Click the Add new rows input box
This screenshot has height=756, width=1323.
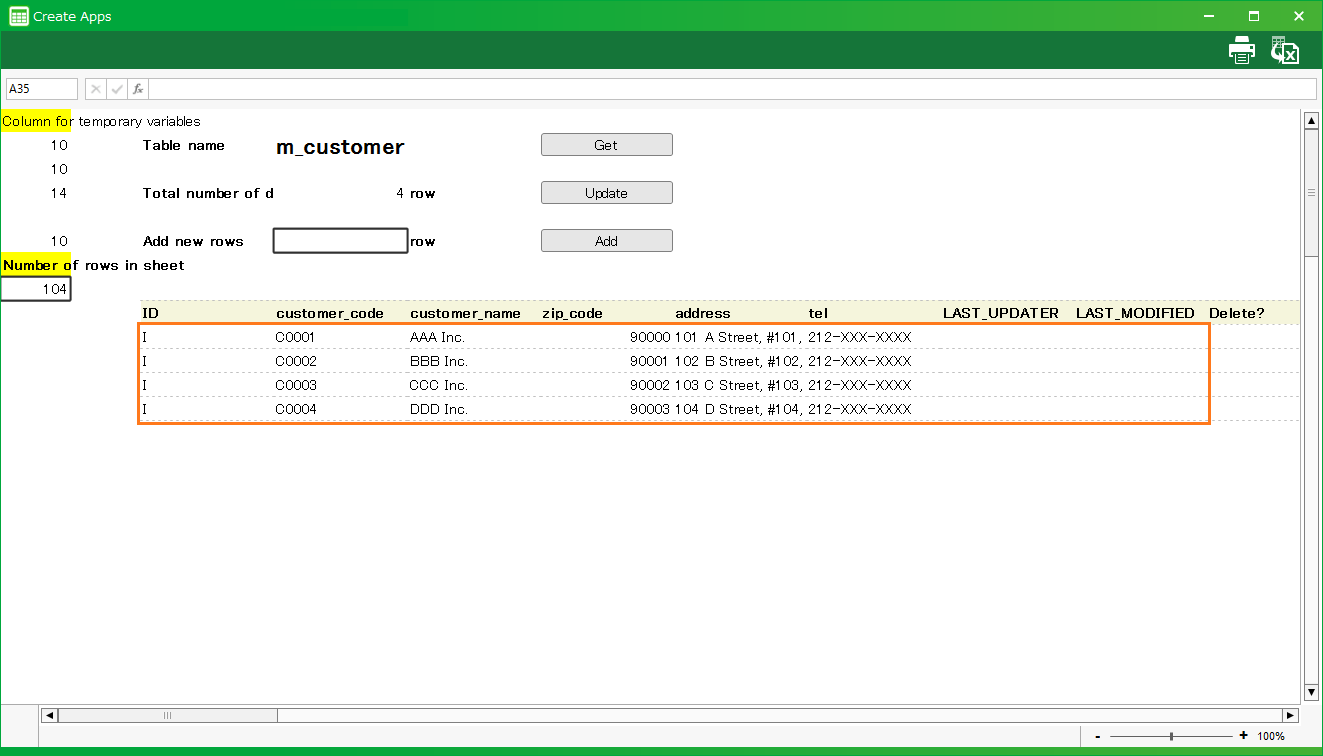coord(340,241)
